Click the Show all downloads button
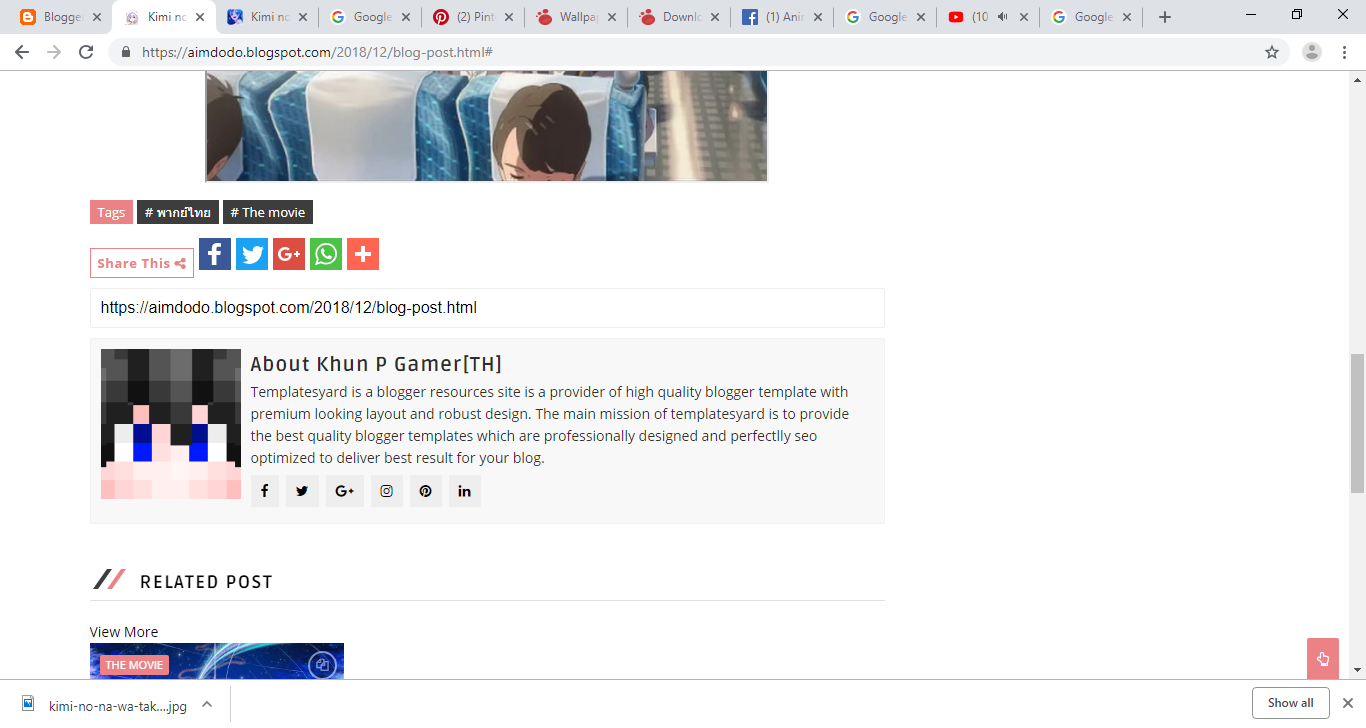The image size is (1366, 728). [x=1290, y=703]
